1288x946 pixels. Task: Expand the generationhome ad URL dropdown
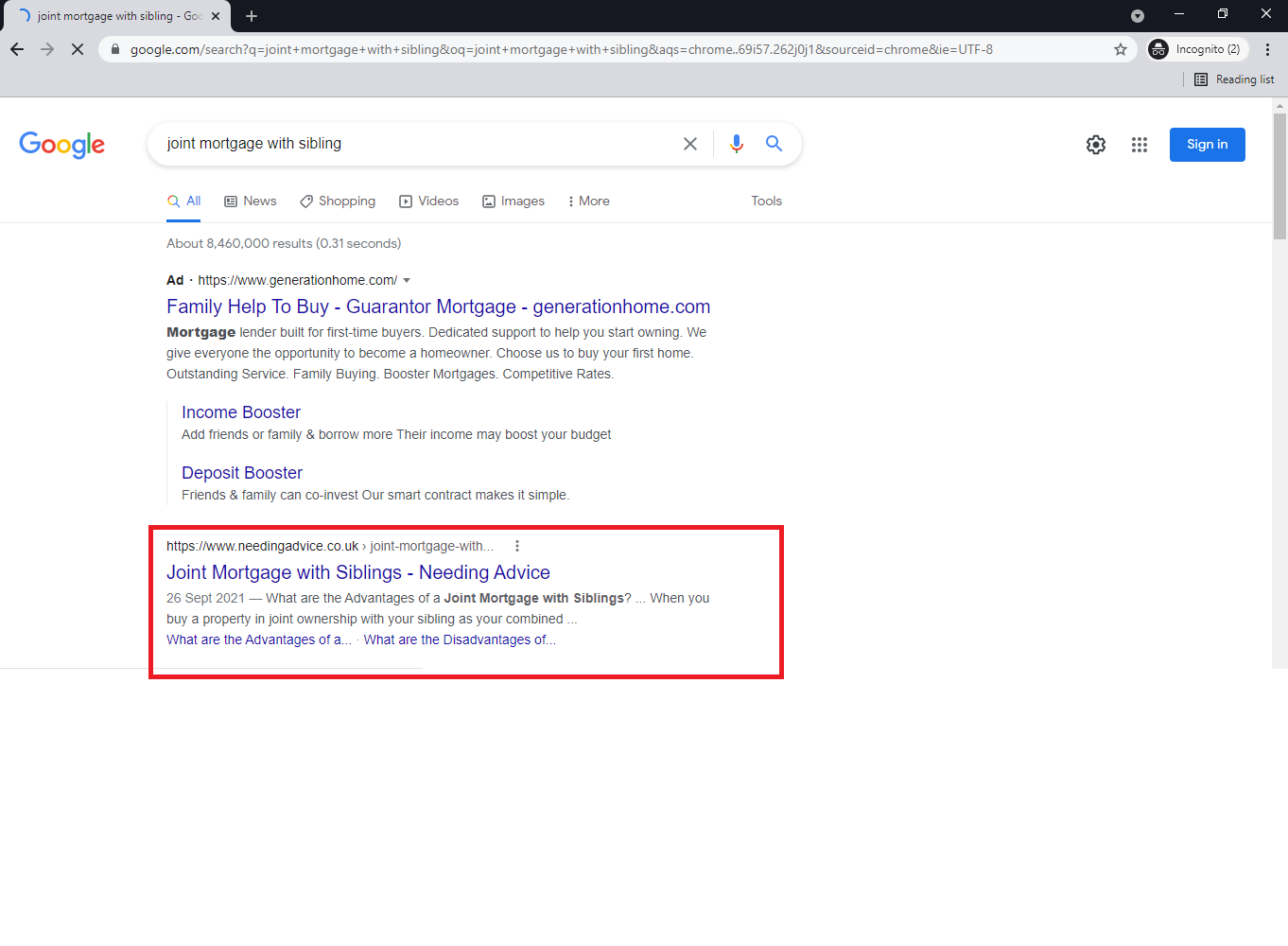pyautogui.click(x=407, y=281)
